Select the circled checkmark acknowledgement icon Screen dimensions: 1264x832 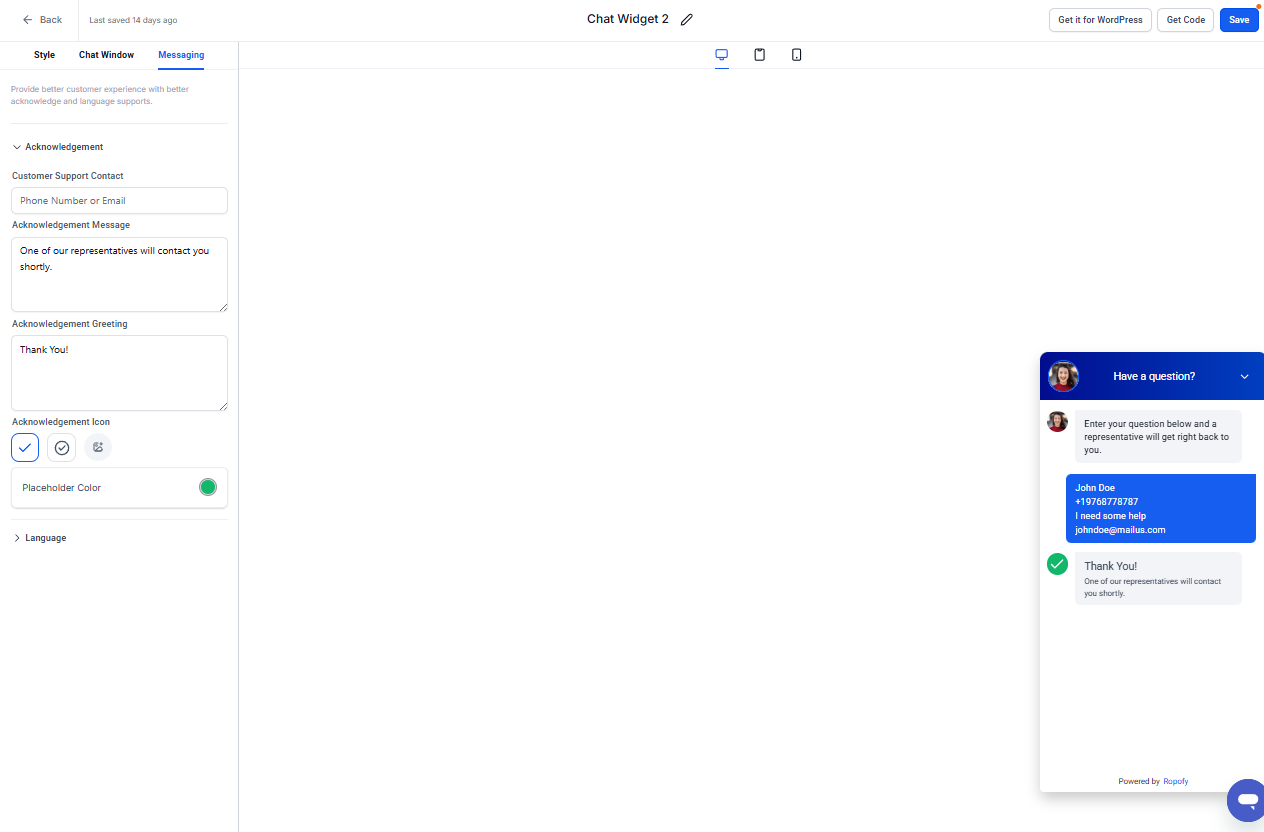(62, 447)
